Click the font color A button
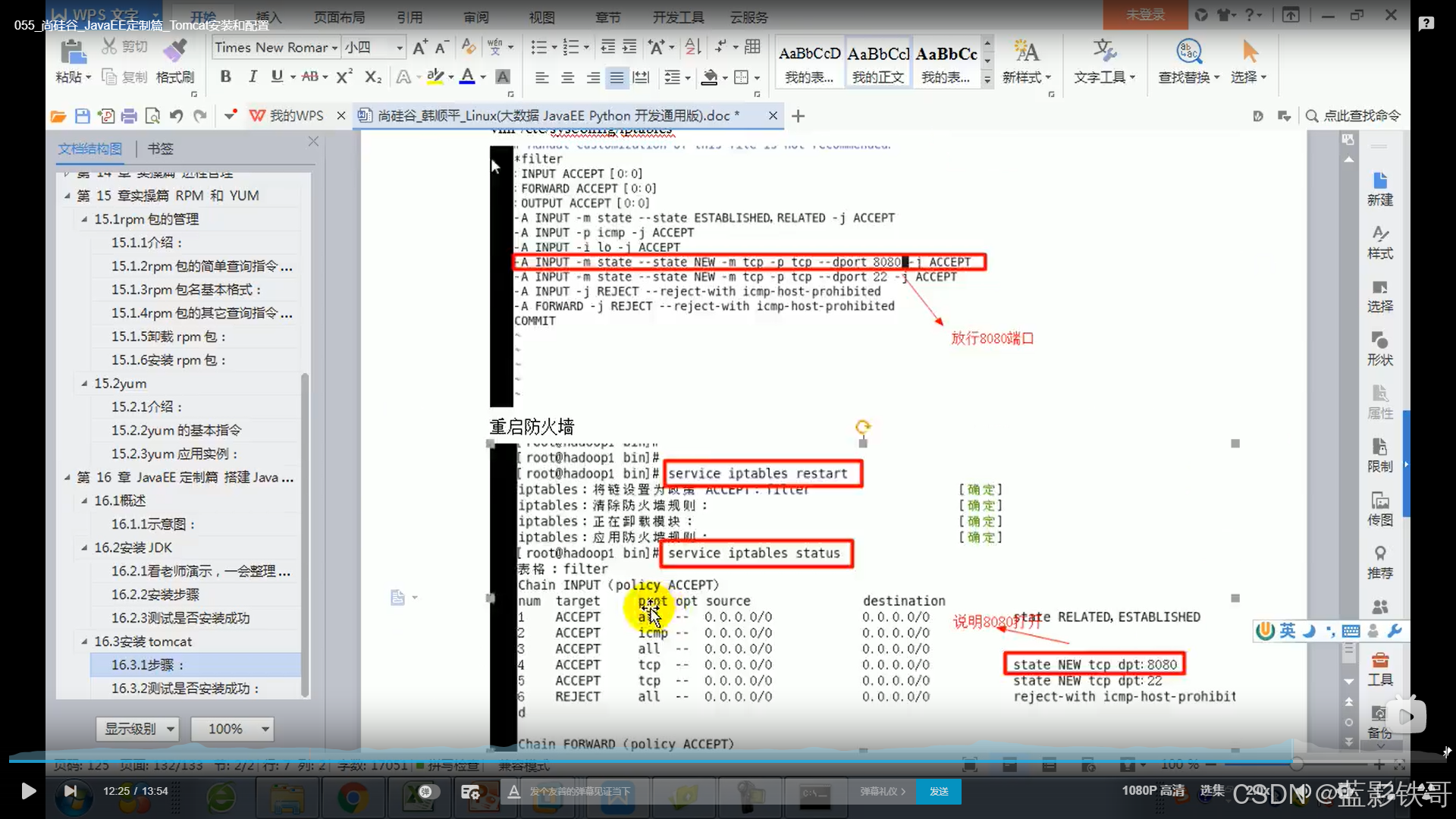The height and width of the screenshot is (819, 1456). coord(468,77)
